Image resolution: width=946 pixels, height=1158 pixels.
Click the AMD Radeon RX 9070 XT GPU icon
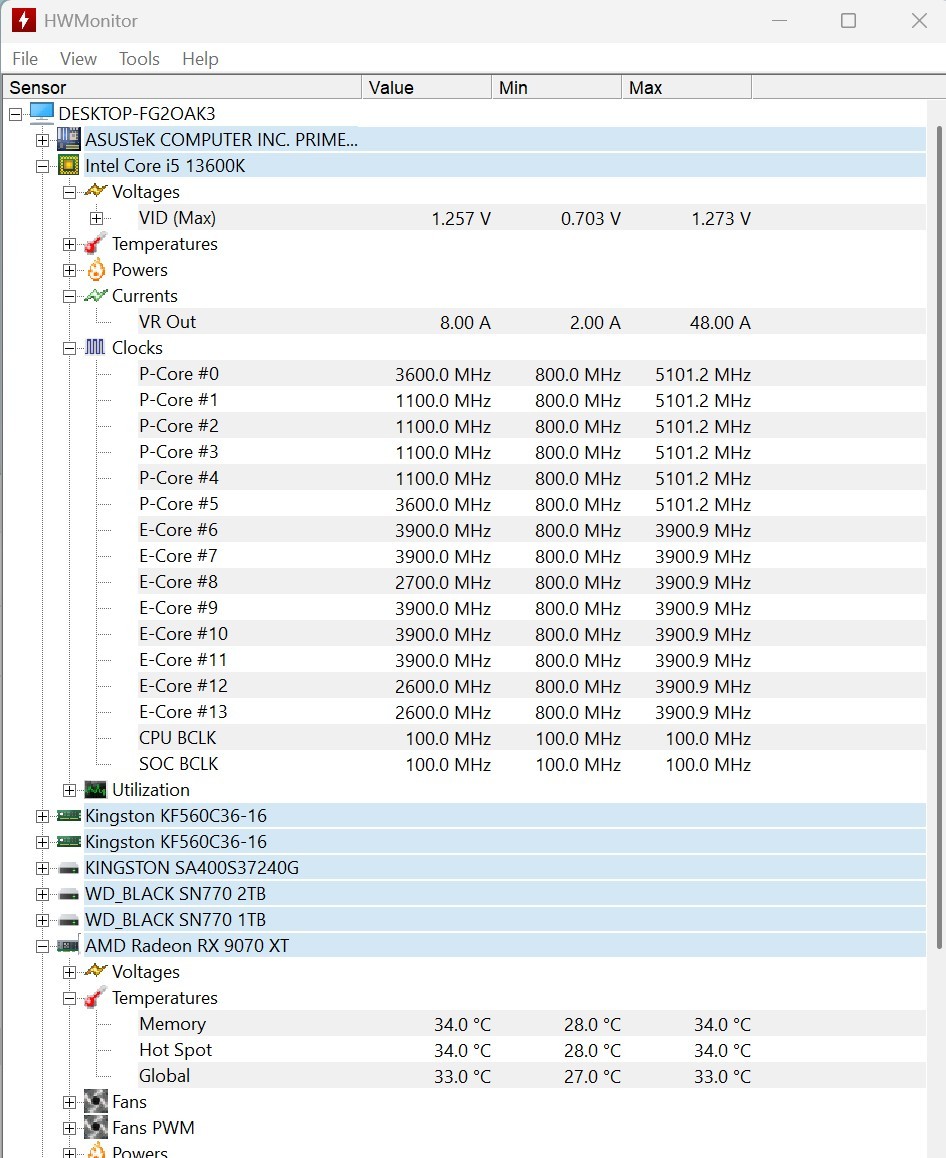pos(69,945)
